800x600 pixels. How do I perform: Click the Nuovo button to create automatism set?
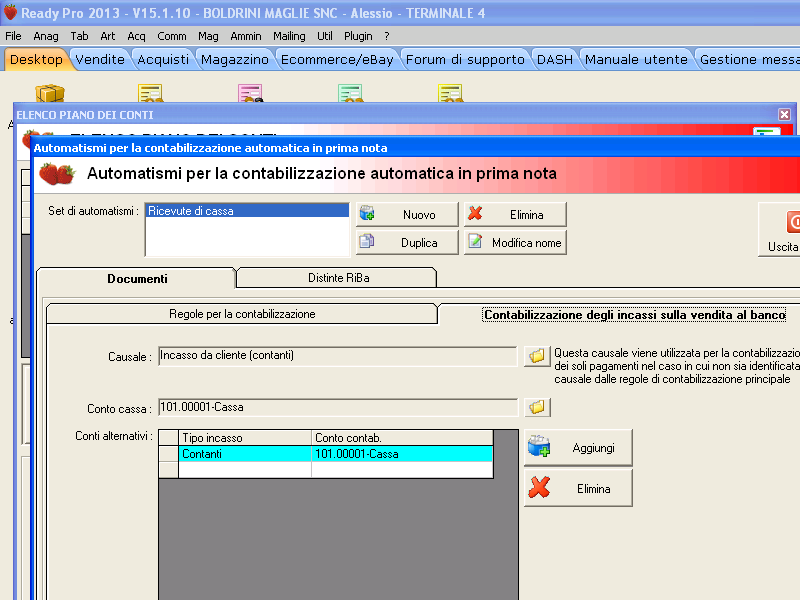click(407, 214)
